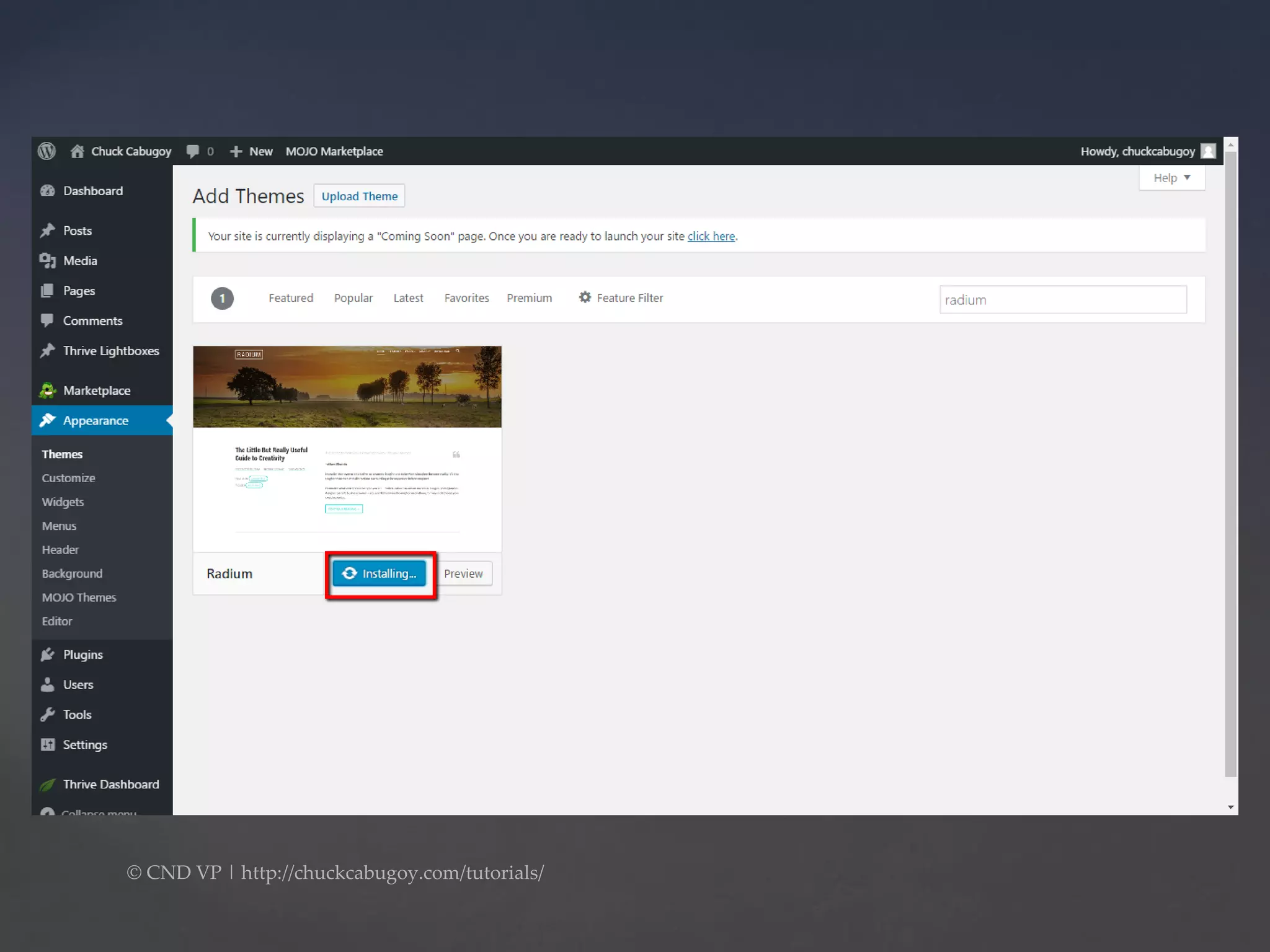Switch to the Premium tab
The height and width of the screenshot is (952, 1270).
click(x=529, y=298)
